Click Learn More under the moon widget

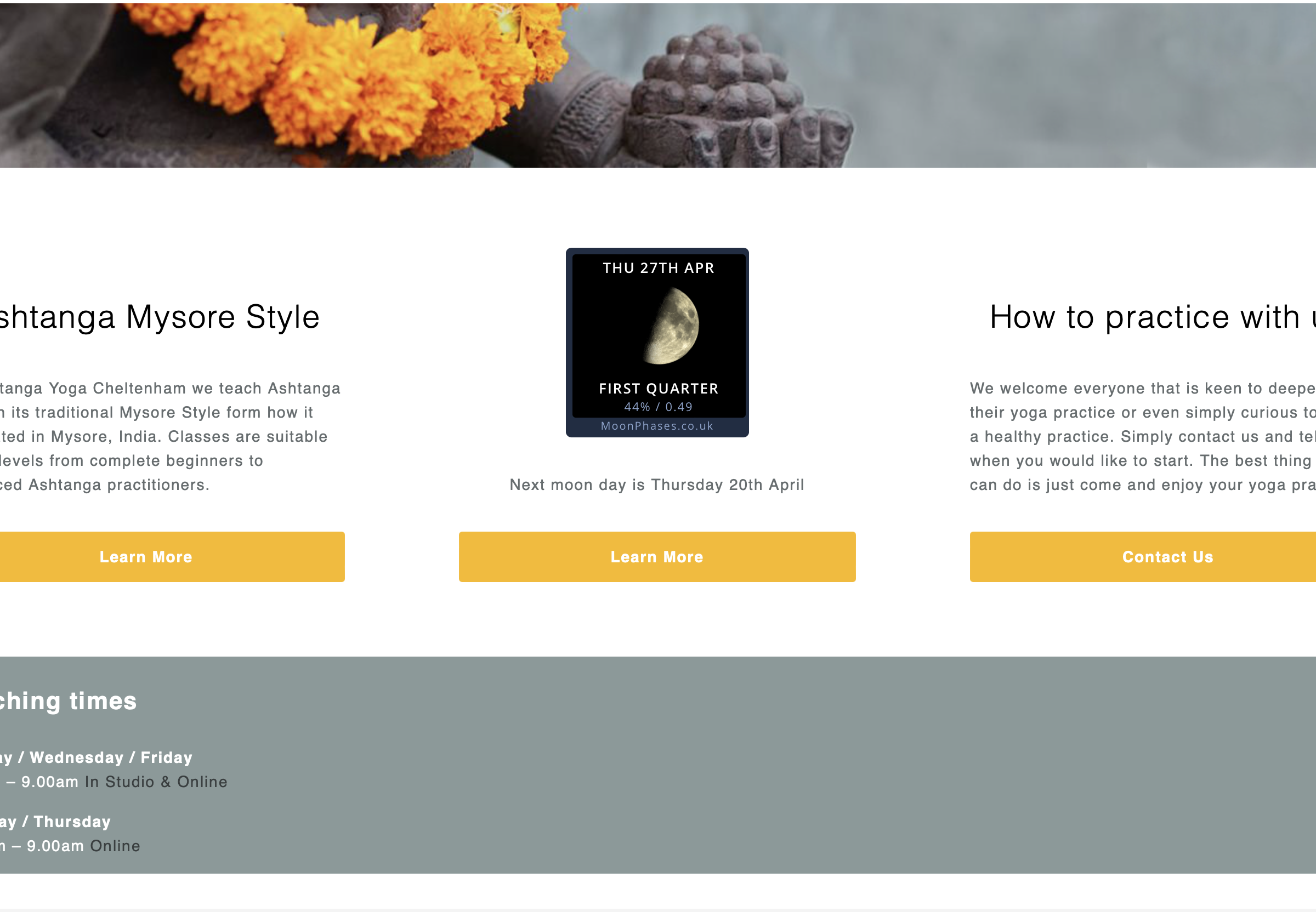657,556
